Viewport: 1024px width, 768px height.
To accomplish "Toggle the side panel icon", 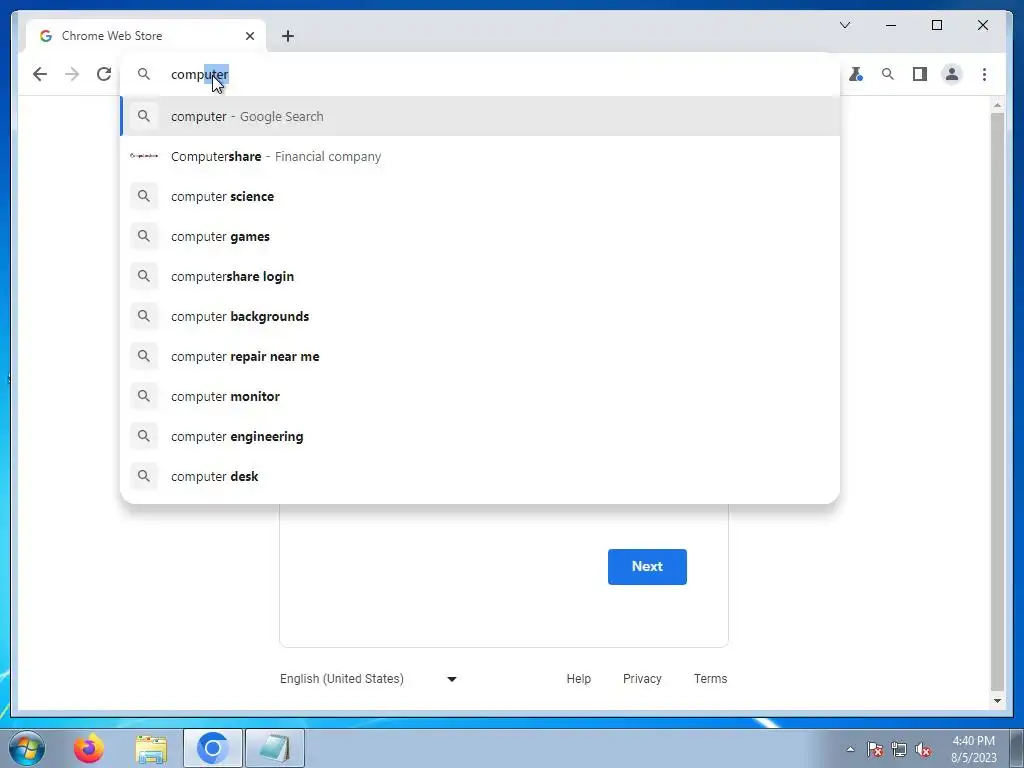I will [x=920, y=74].
